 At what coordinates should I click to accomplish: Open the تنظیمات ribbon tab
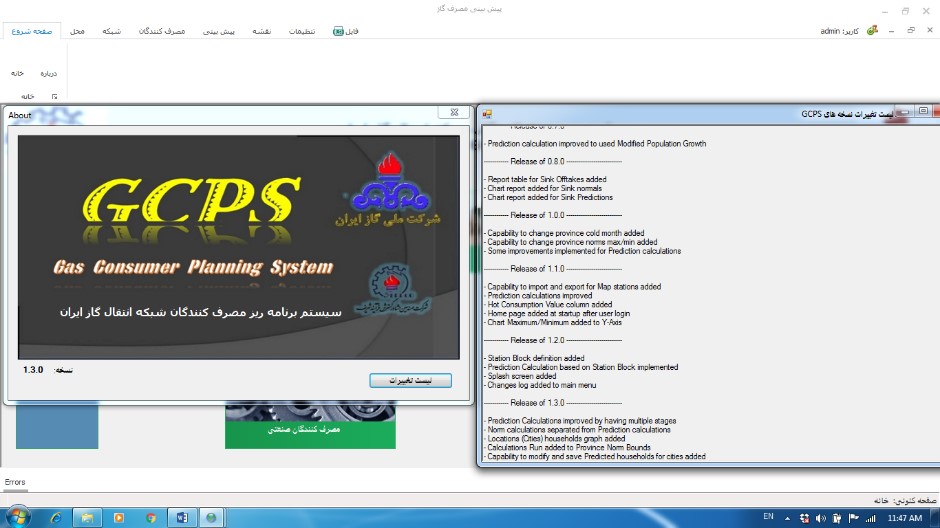[x=302, y=31]
